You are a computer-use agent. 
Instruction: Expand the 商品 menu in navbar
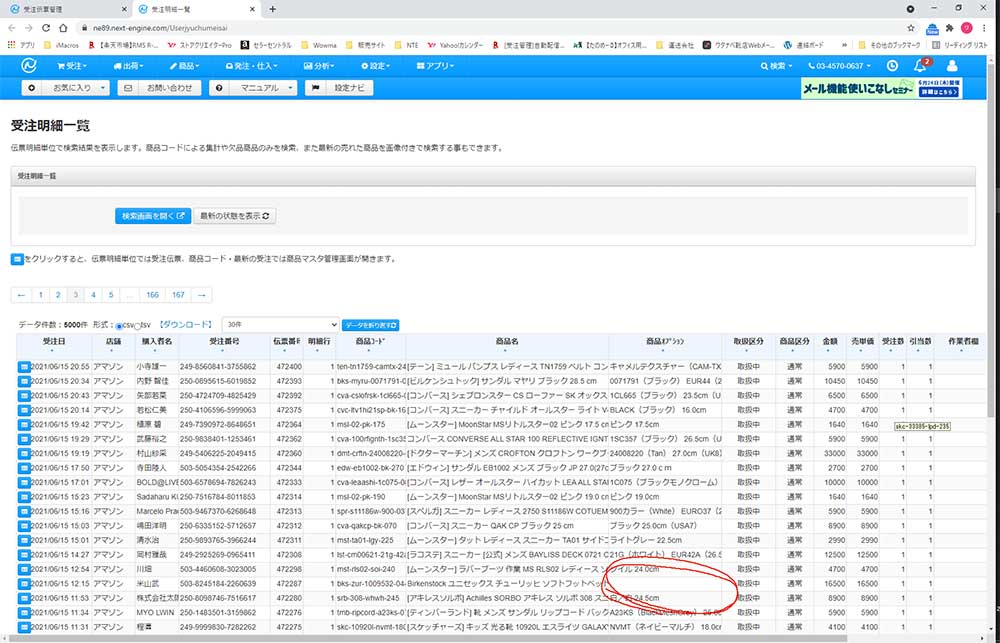[x=184, y=66]
